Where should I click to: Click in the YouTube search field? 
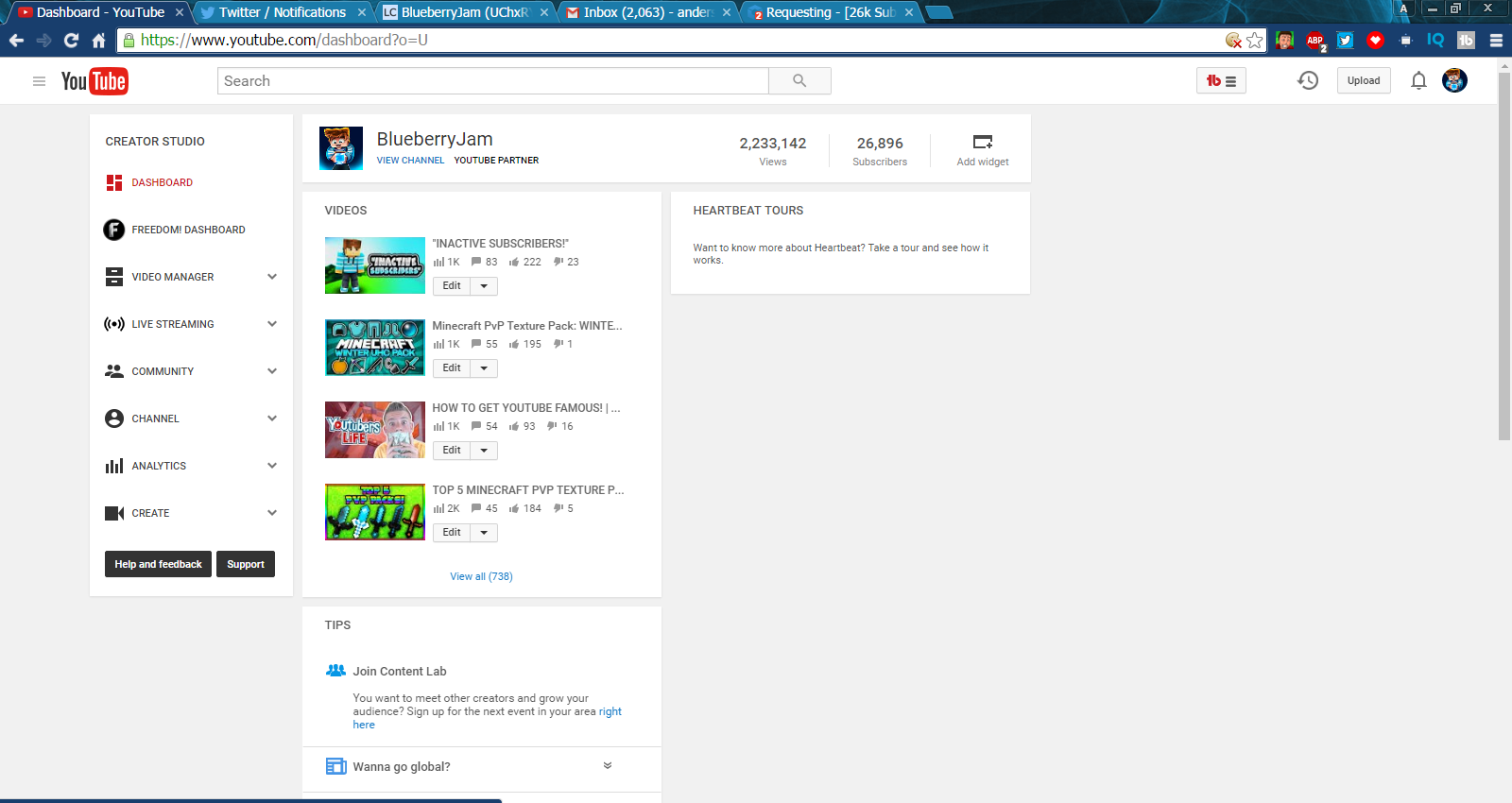pos(493,81)
